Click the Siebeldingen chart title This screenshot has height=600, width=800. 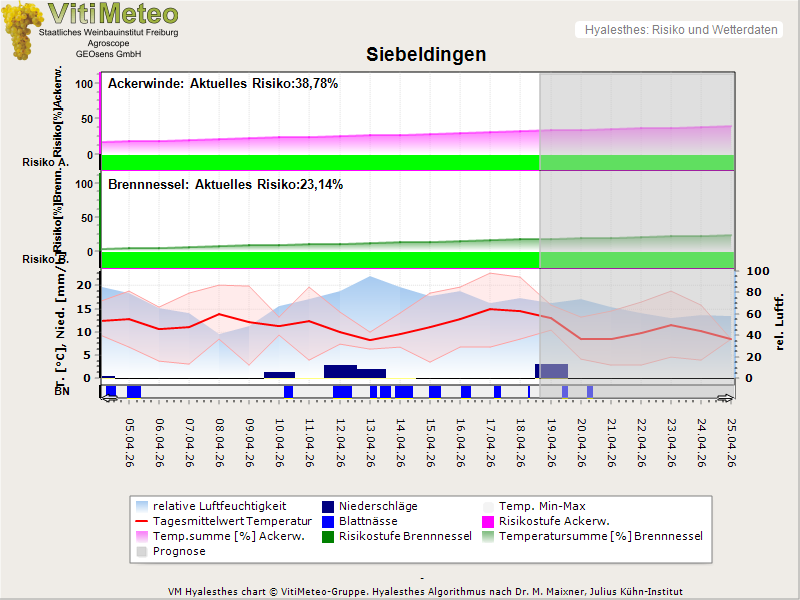426,54
